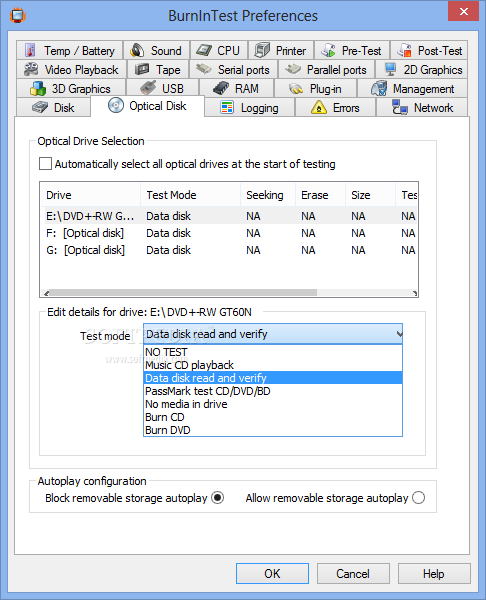Select drive row F: [Optical disk]
486x600 pixels.
point(228,233)
